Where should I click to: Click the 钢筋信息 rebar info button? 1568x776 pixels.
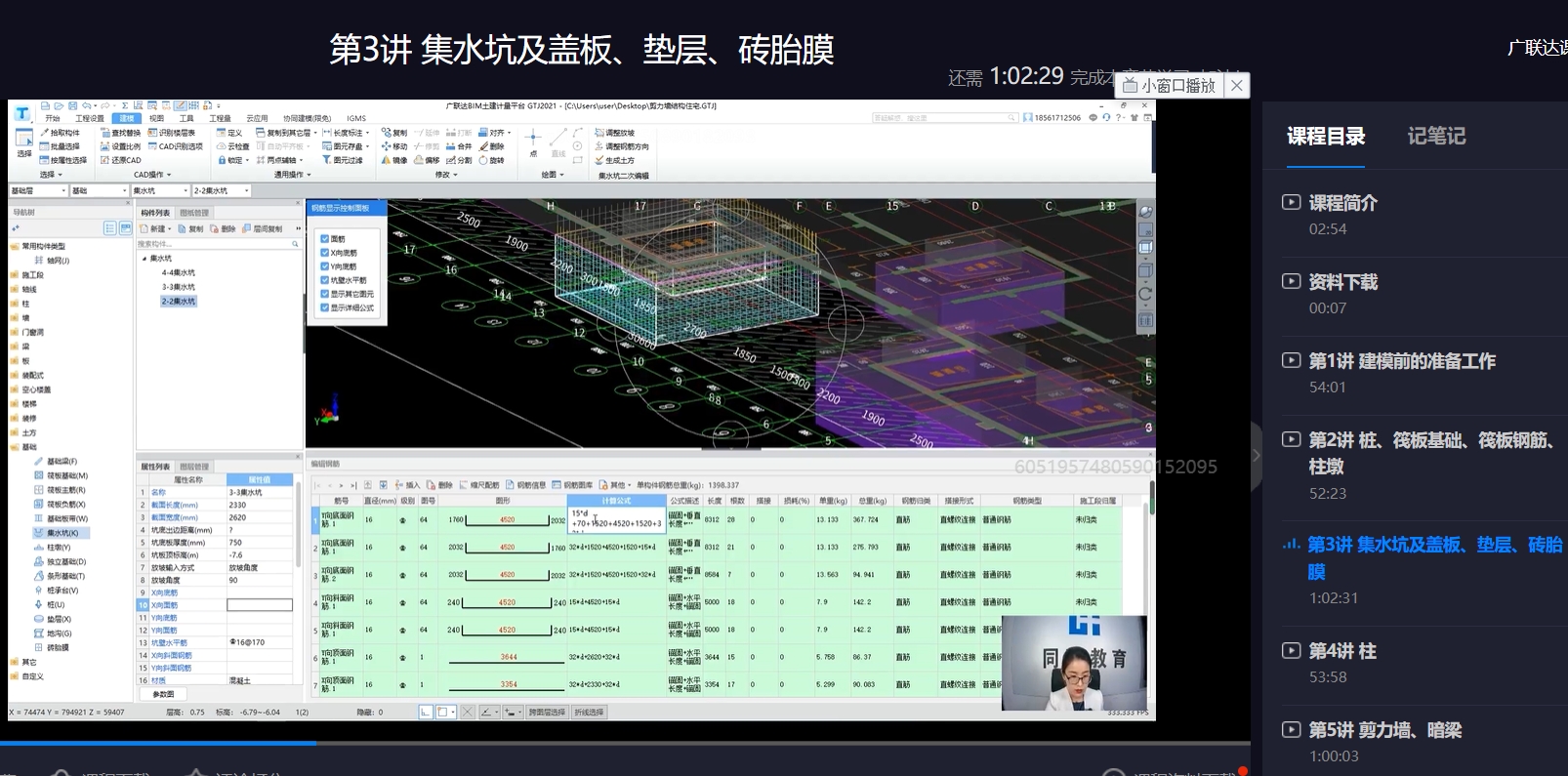point(525,485)
